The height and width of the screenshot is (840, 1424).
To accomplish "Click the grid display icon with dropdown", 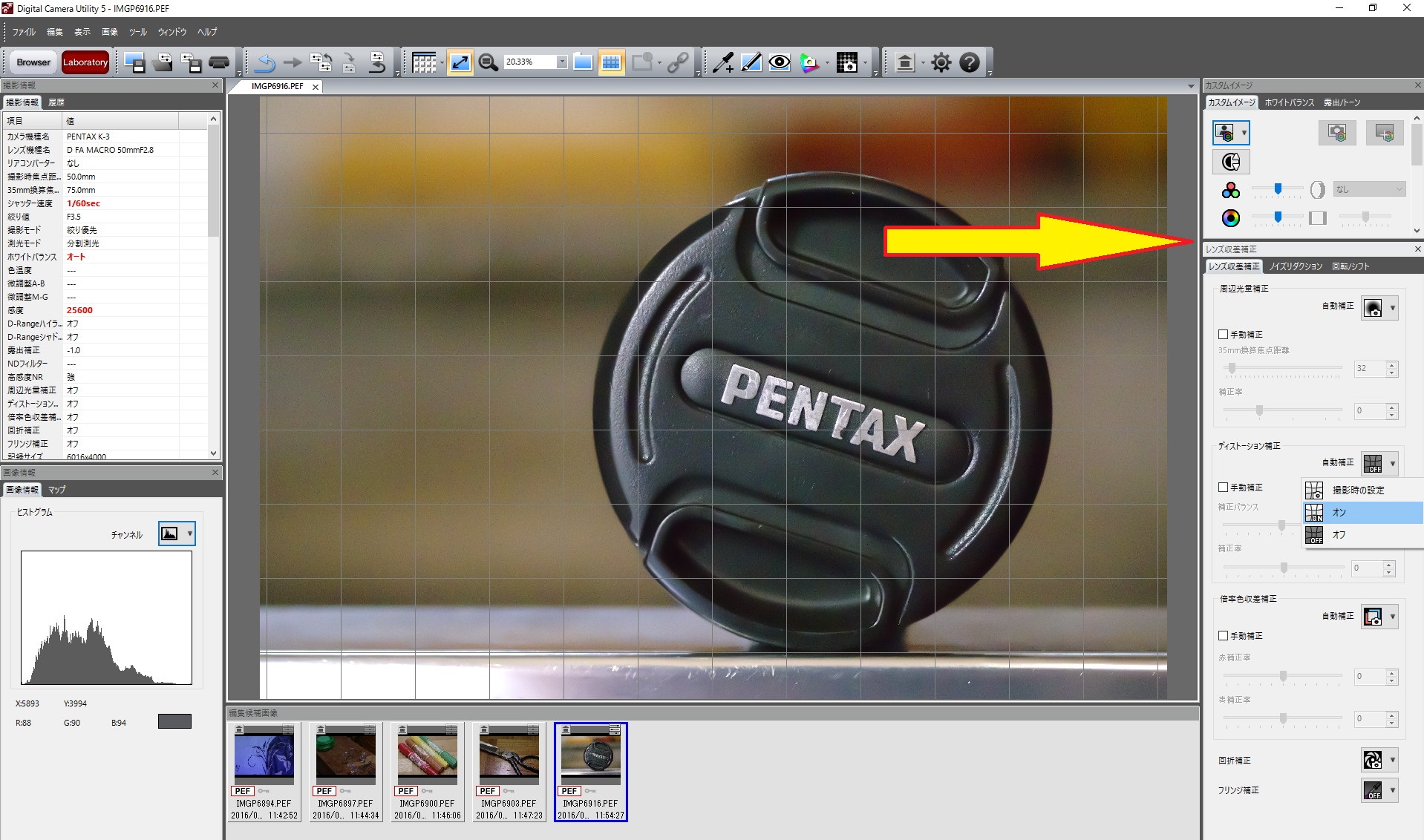I will pos(428,62).
